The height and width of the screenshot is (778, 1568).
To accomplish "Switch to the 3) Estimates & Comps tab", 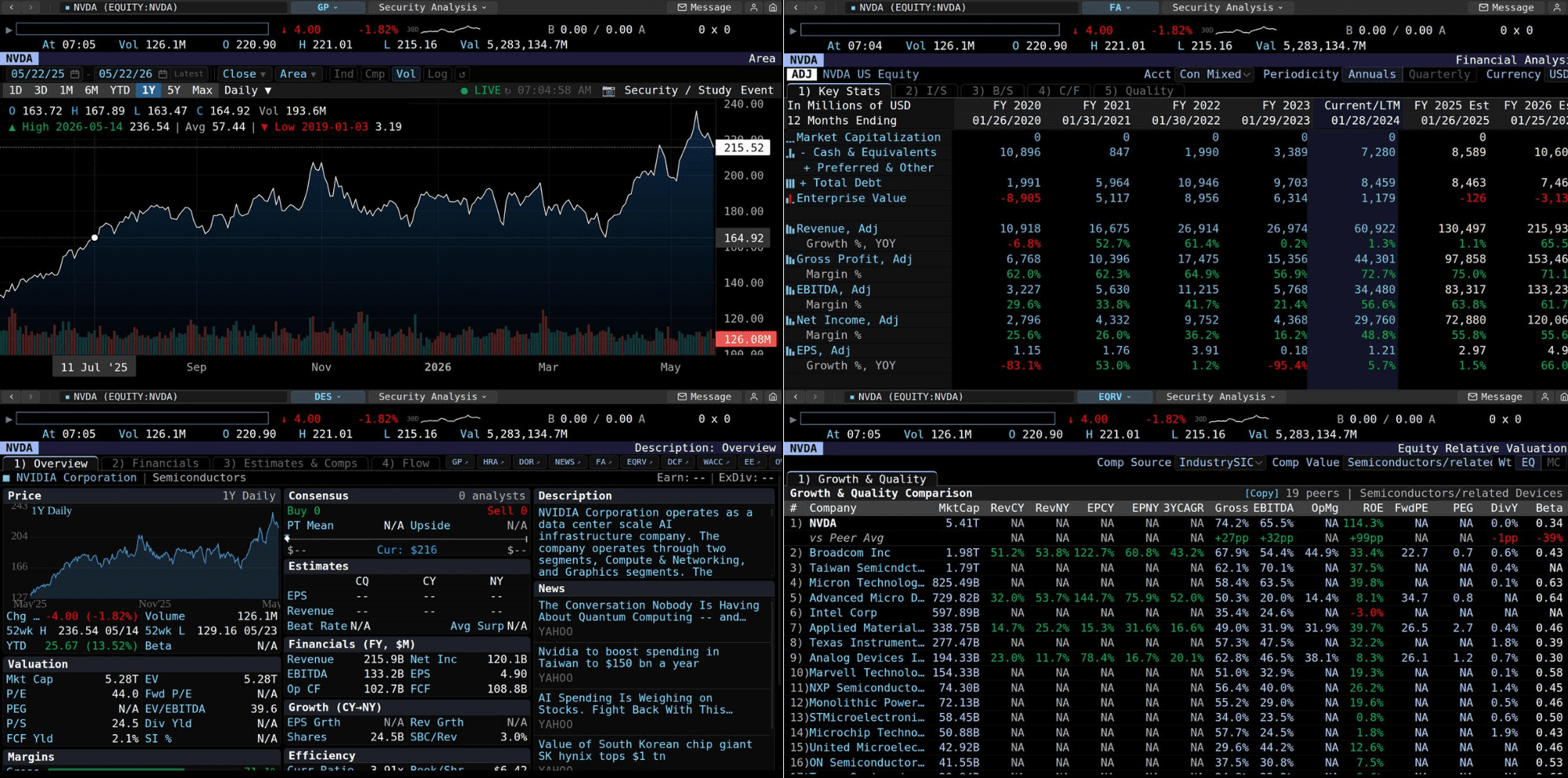I will 290,464.
